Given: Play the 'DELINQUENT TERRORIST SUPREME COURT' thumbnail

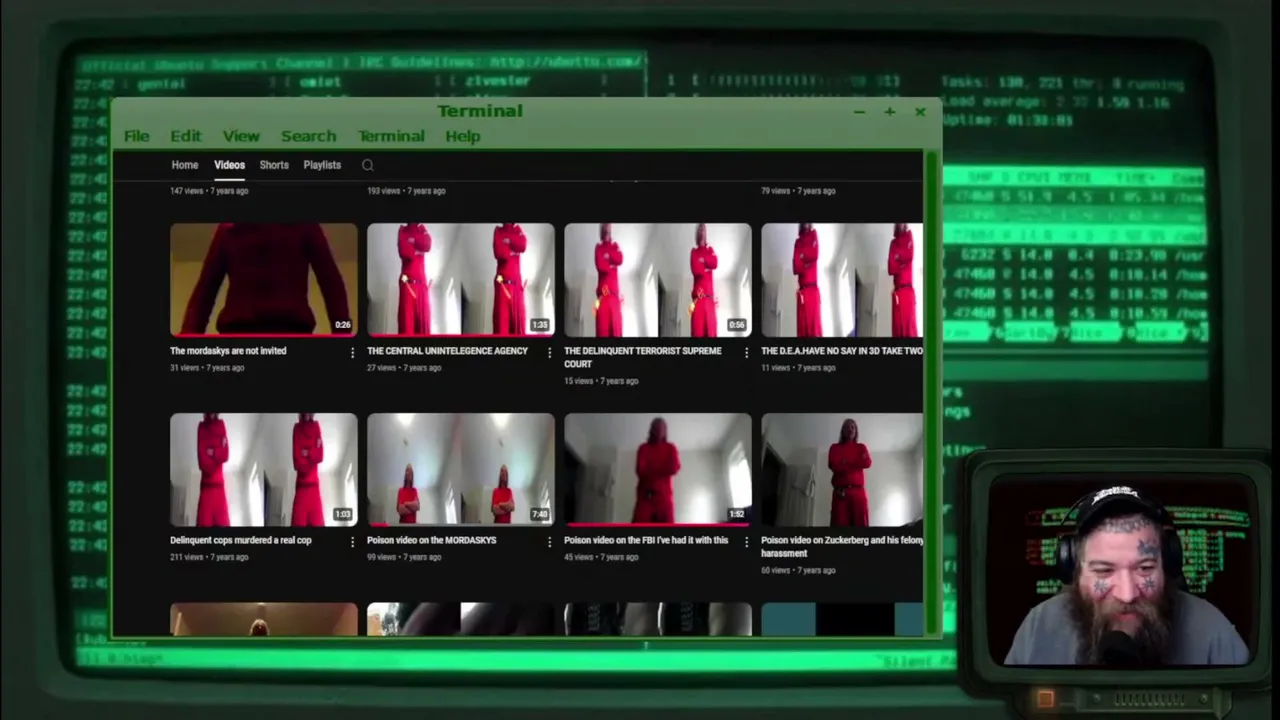Looking at the screenshot, I should tap(658, 279).
